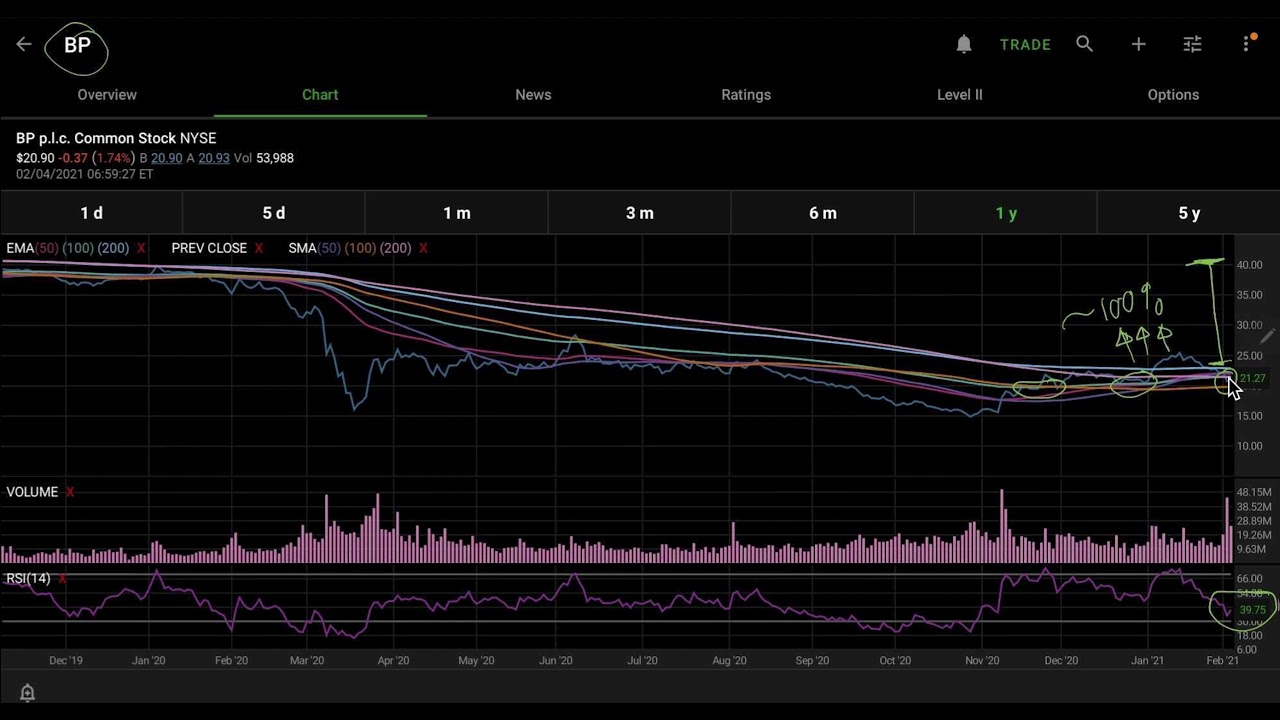Select the 1 m time range

pyautogui.click(x=457, y=213)
